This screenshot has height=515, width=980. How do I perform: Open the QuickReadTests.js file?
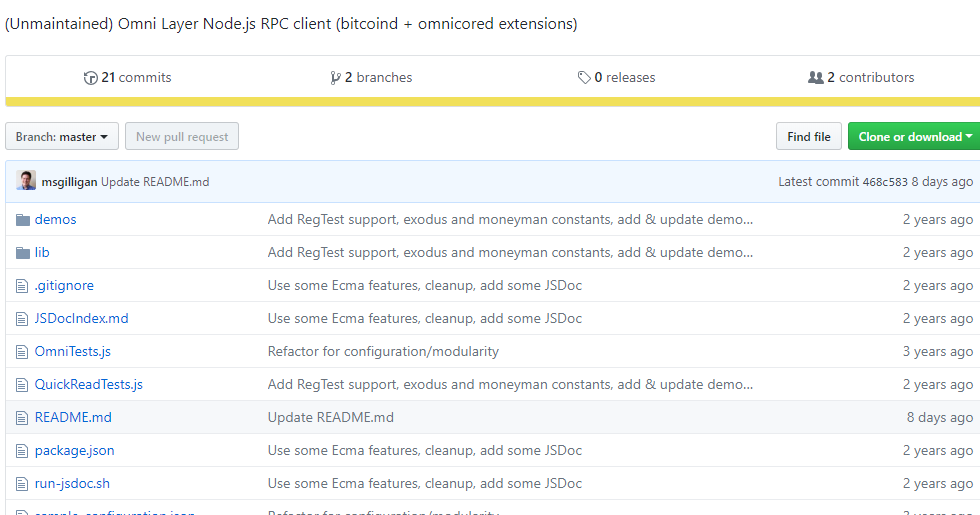tap(89, 384)
